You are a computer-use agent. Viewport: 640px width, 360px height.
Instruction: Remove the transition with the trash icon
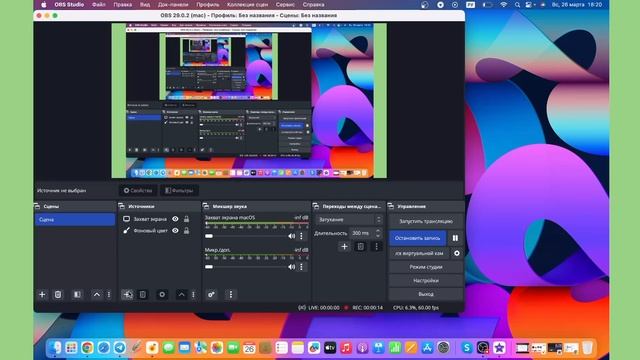click(x=360, y=247)
